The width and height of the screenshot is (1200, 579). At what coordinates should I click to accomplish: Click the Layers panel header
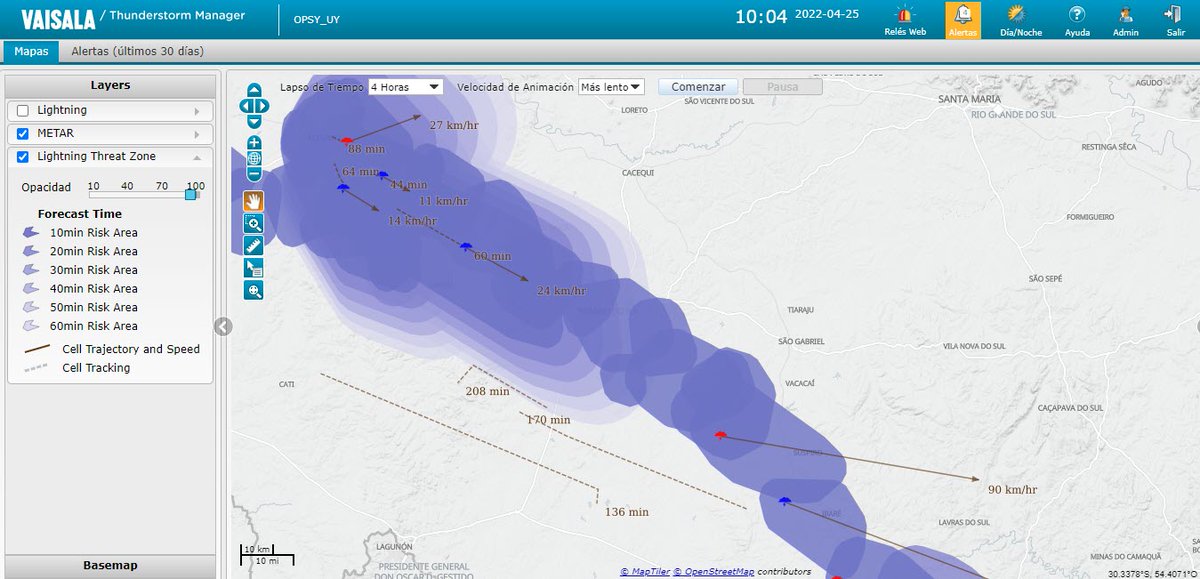[x=110, y=86]
